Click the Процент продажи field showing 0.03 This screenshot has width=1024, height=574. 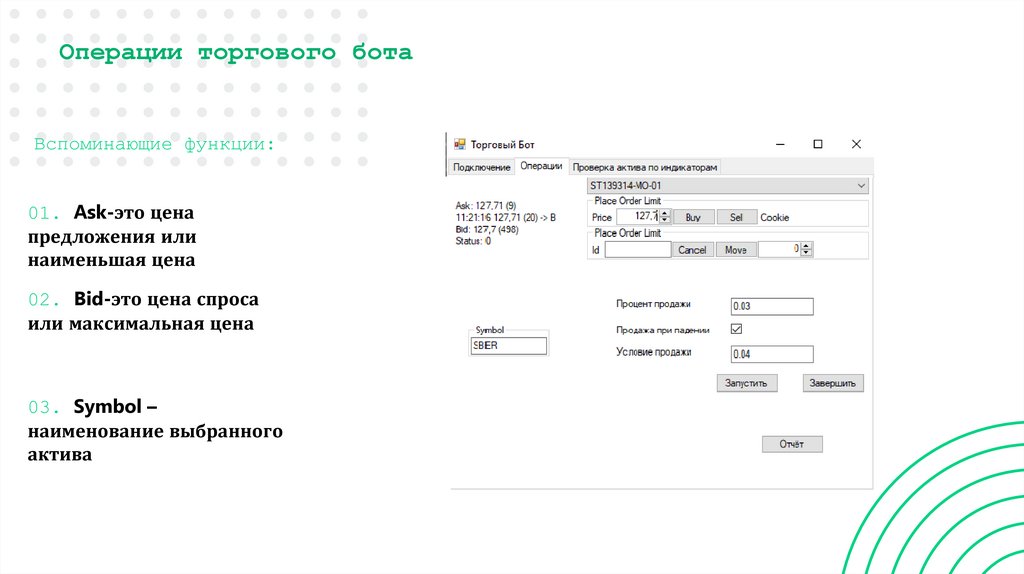pyautogui.click(x=772, y=306)
